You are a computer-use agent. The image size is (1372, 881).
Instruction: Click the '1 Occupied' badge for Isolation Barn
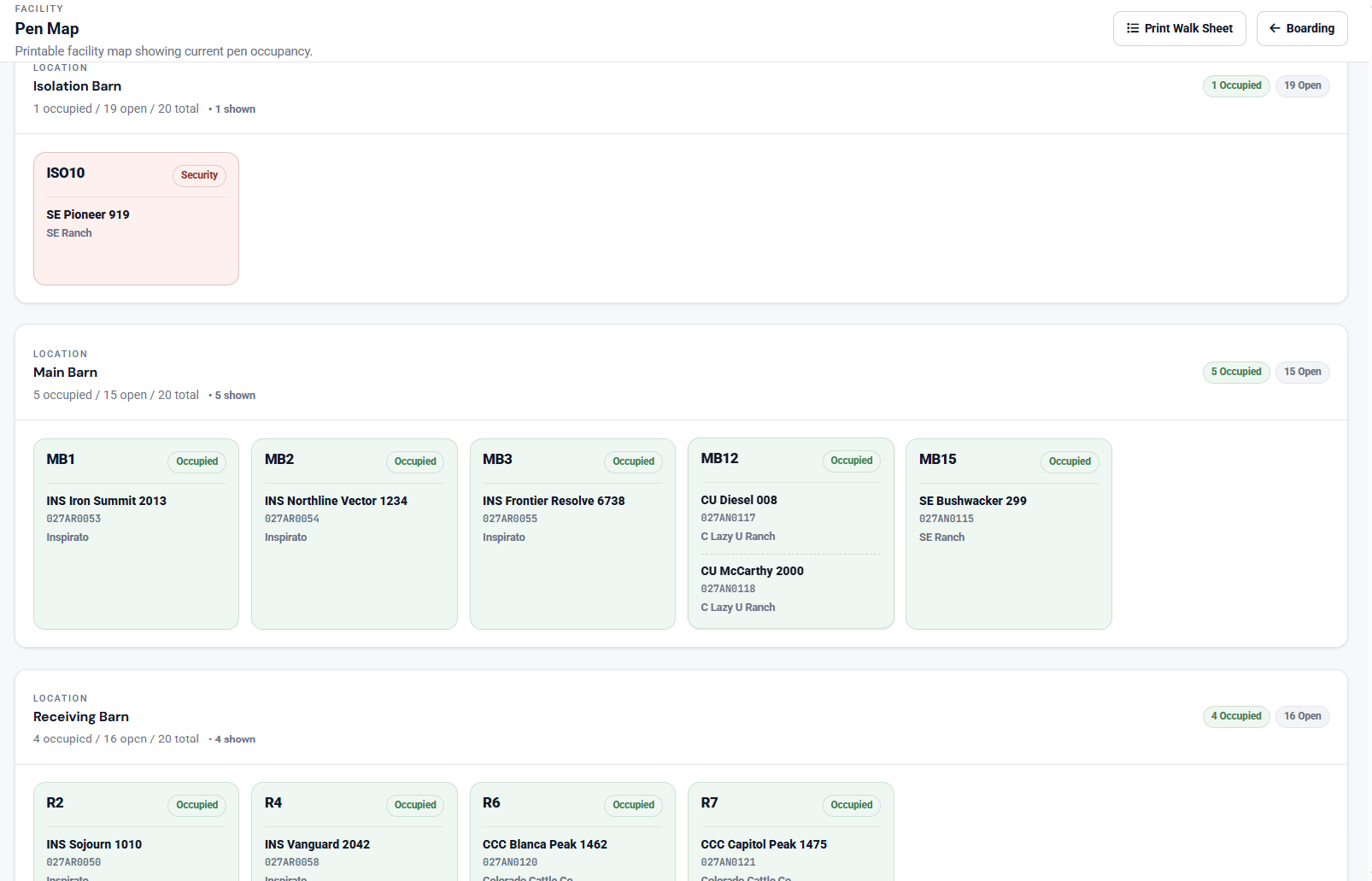[x=1236, y=85]
